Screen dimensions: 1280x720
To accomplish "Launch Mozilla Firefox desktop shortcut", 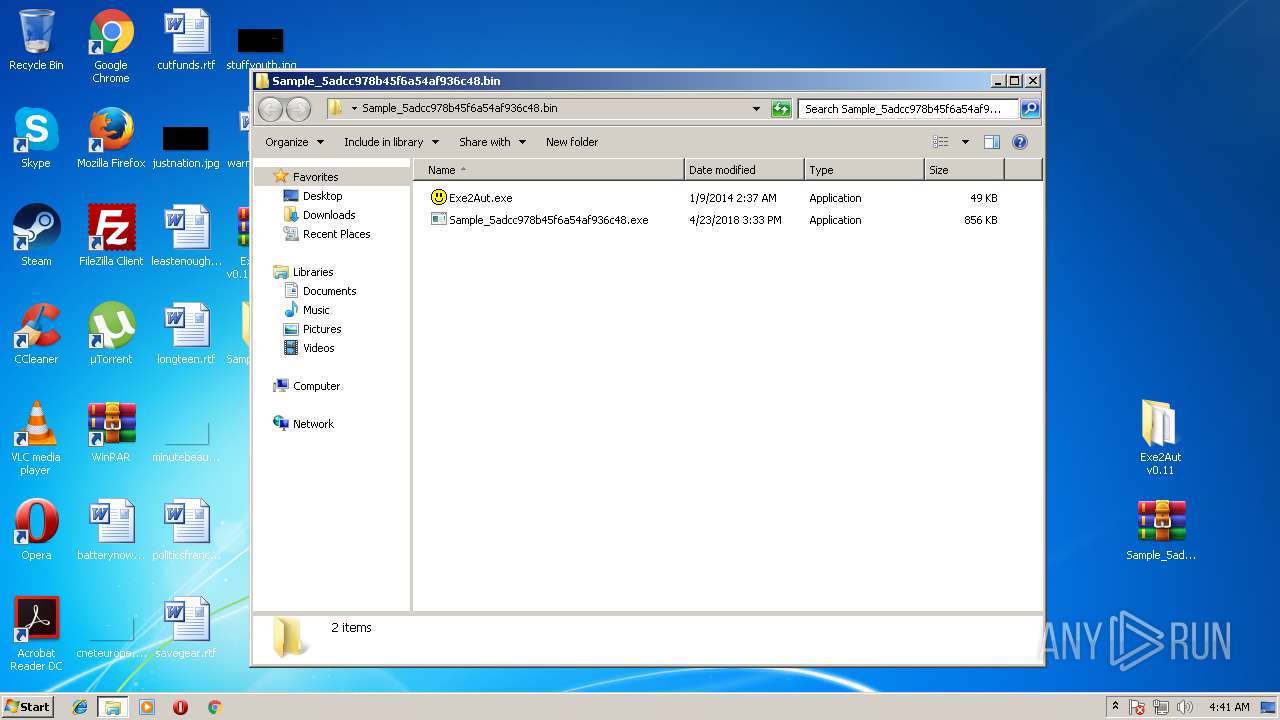I will pos(111,138).
